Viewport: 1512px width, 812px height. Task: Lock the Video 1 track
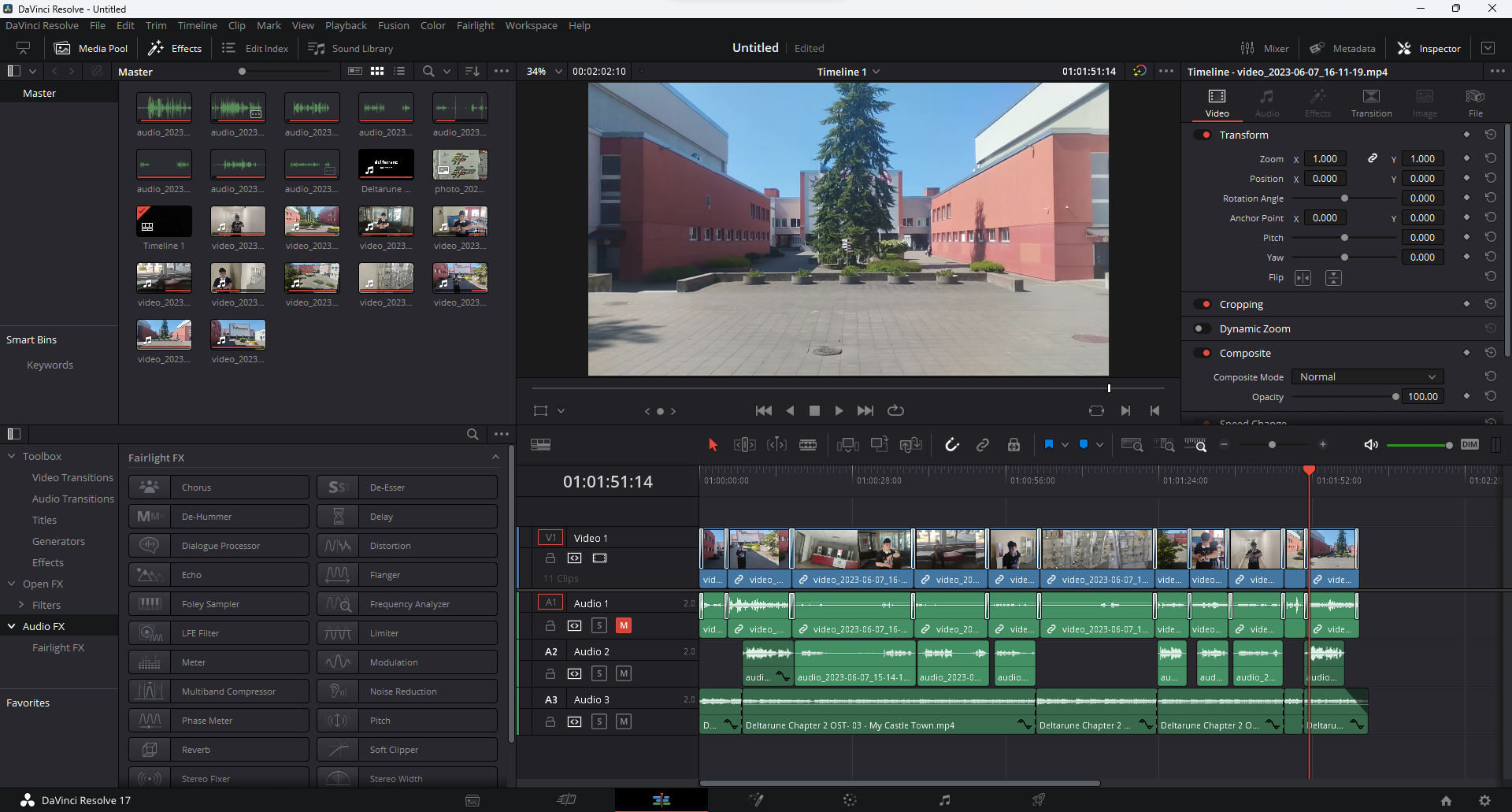point(550,558)
